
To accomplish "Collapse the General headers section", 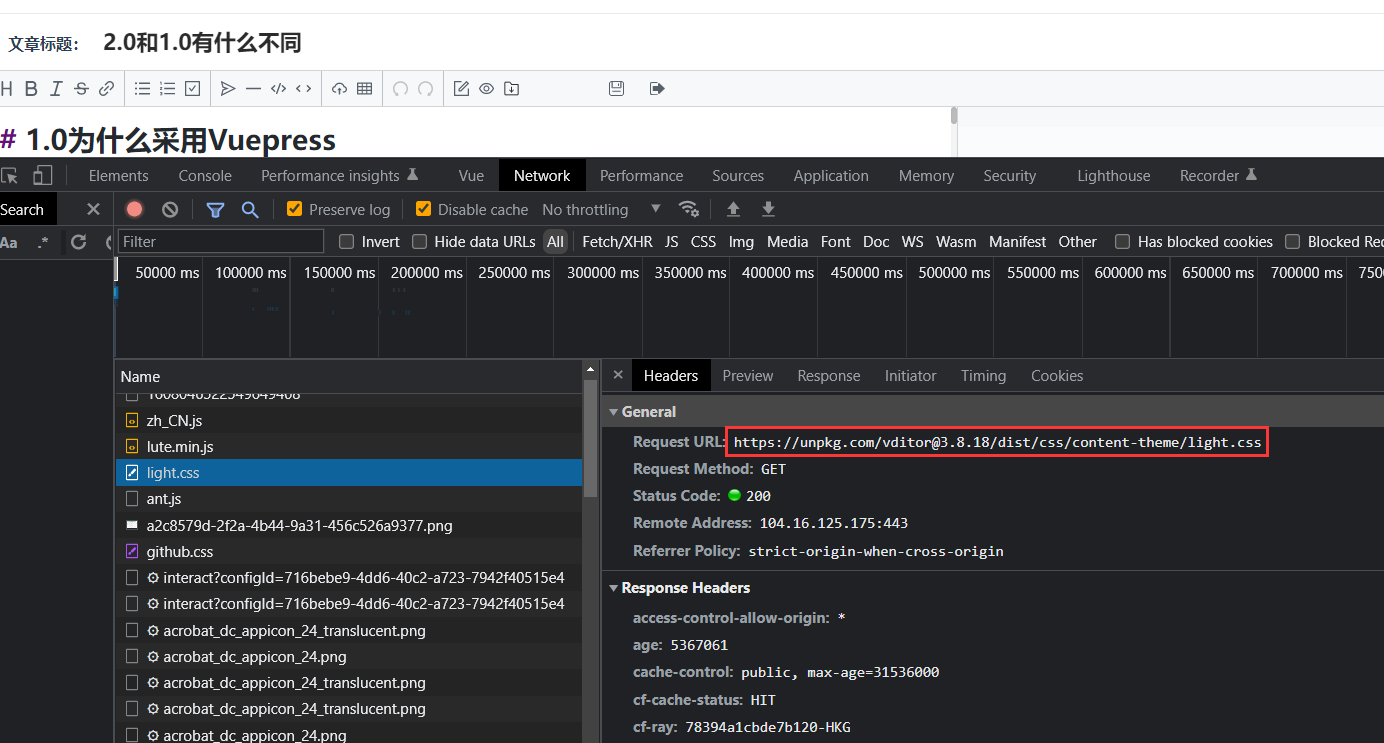I will coord(614,412).
